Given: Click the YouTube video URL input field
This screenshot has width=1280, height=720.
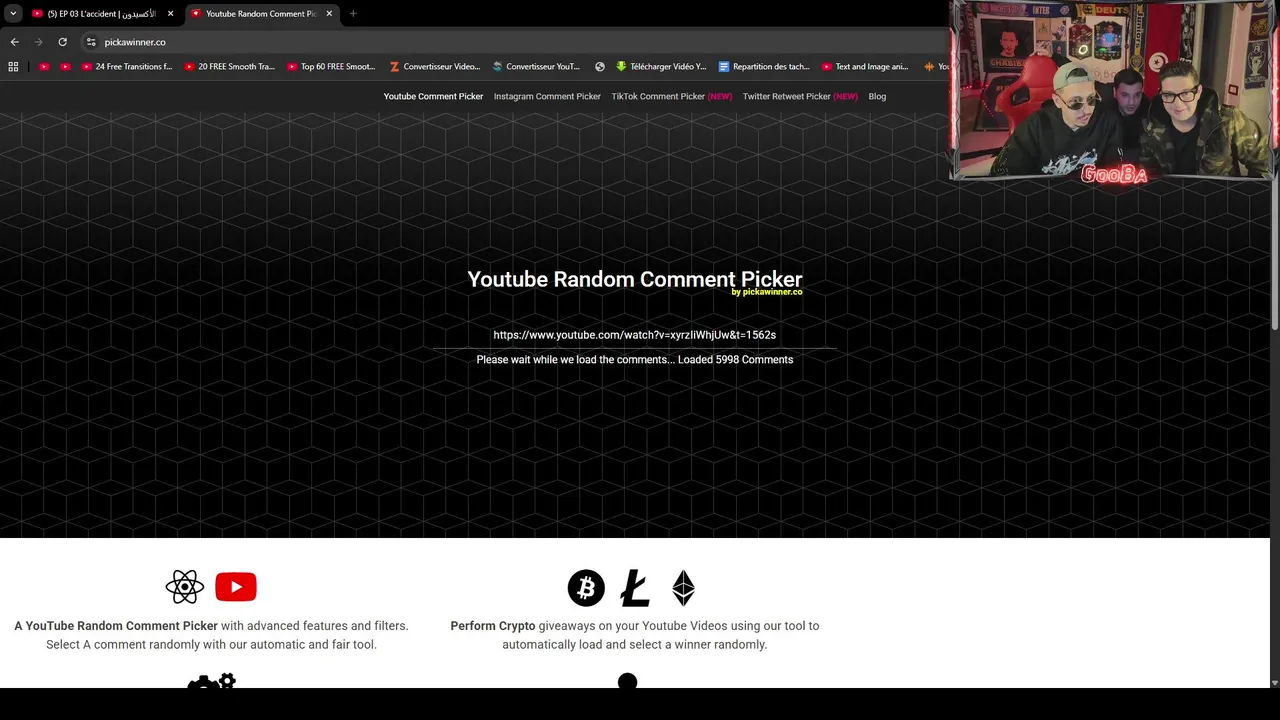Looking at the screenshot, I should coord(635,335).
